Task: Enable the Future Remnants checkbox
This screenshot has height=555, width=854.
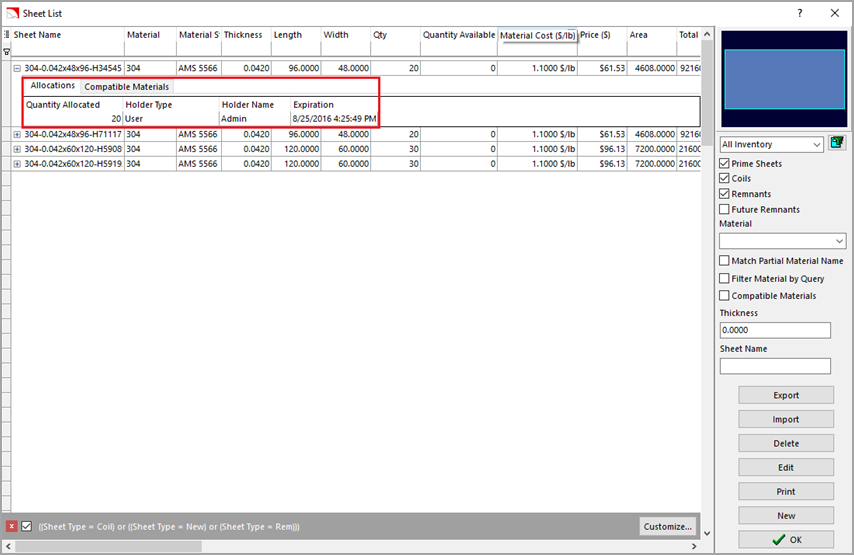Action: point(725,209)
